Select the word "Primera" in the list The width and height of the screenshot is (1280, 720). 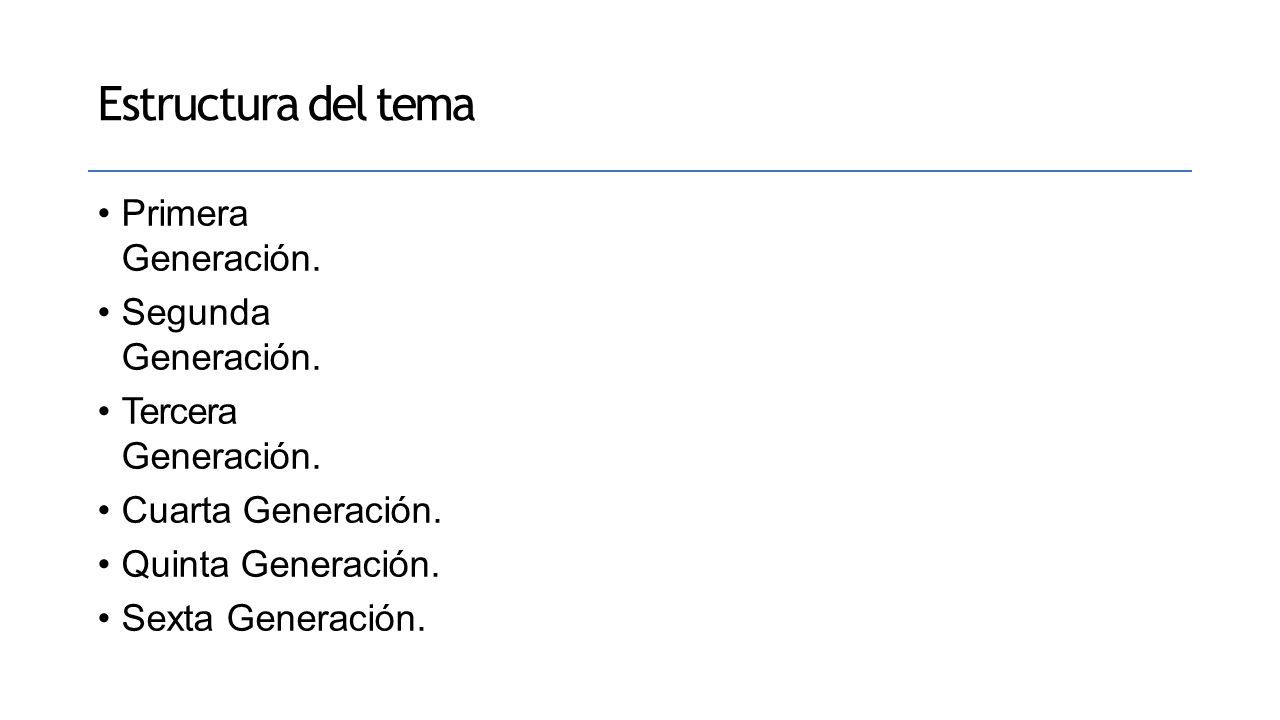coord(185,213)
